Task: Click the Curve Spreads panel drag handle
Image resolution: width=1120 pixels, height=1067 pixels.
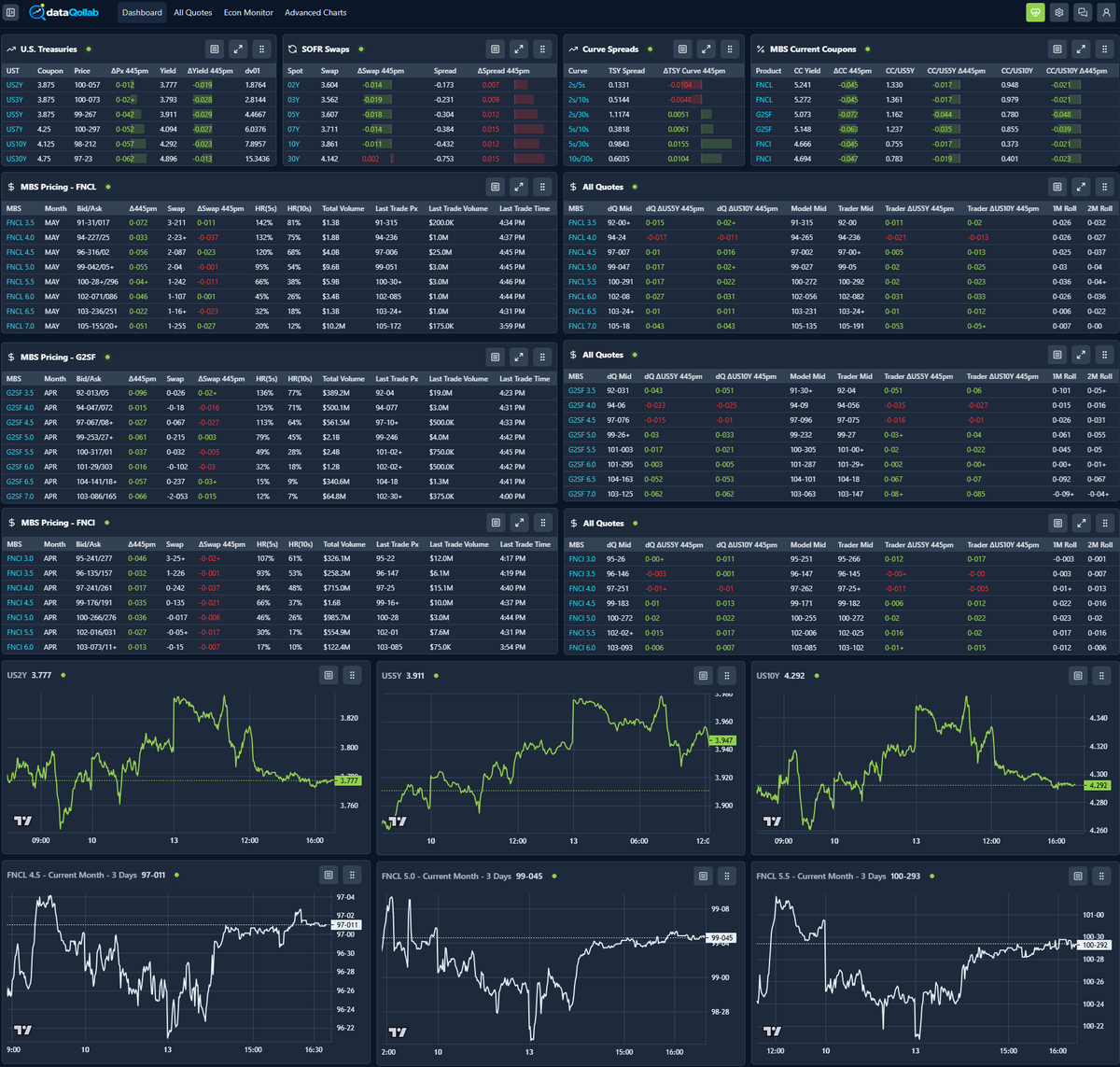Action: [x=731, y=49]
